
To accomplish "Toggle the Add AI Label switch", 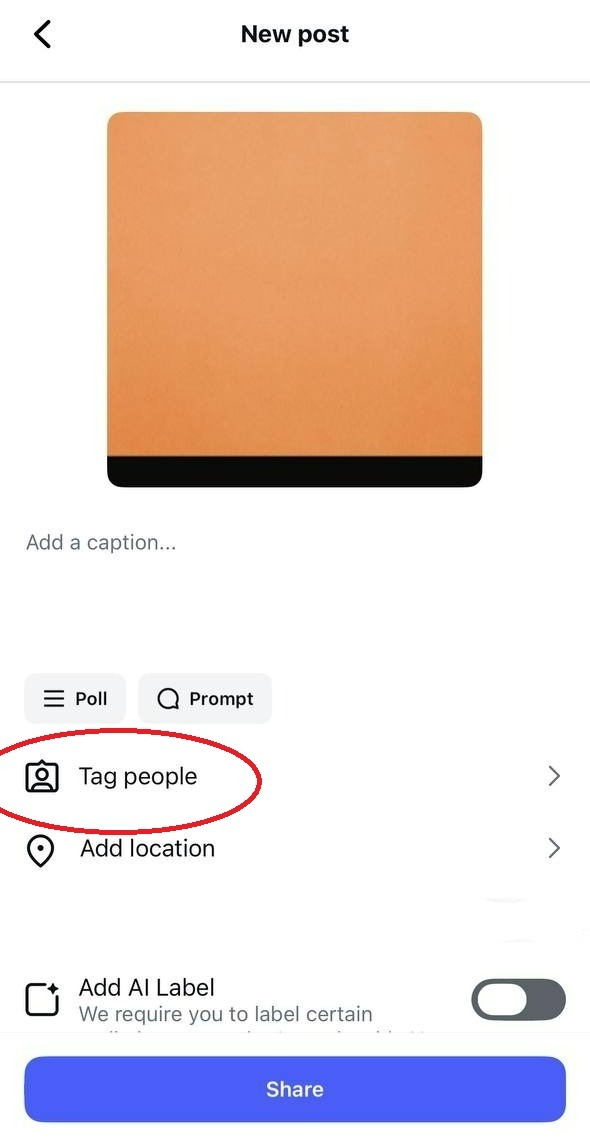I will click(x=518, y=999).
